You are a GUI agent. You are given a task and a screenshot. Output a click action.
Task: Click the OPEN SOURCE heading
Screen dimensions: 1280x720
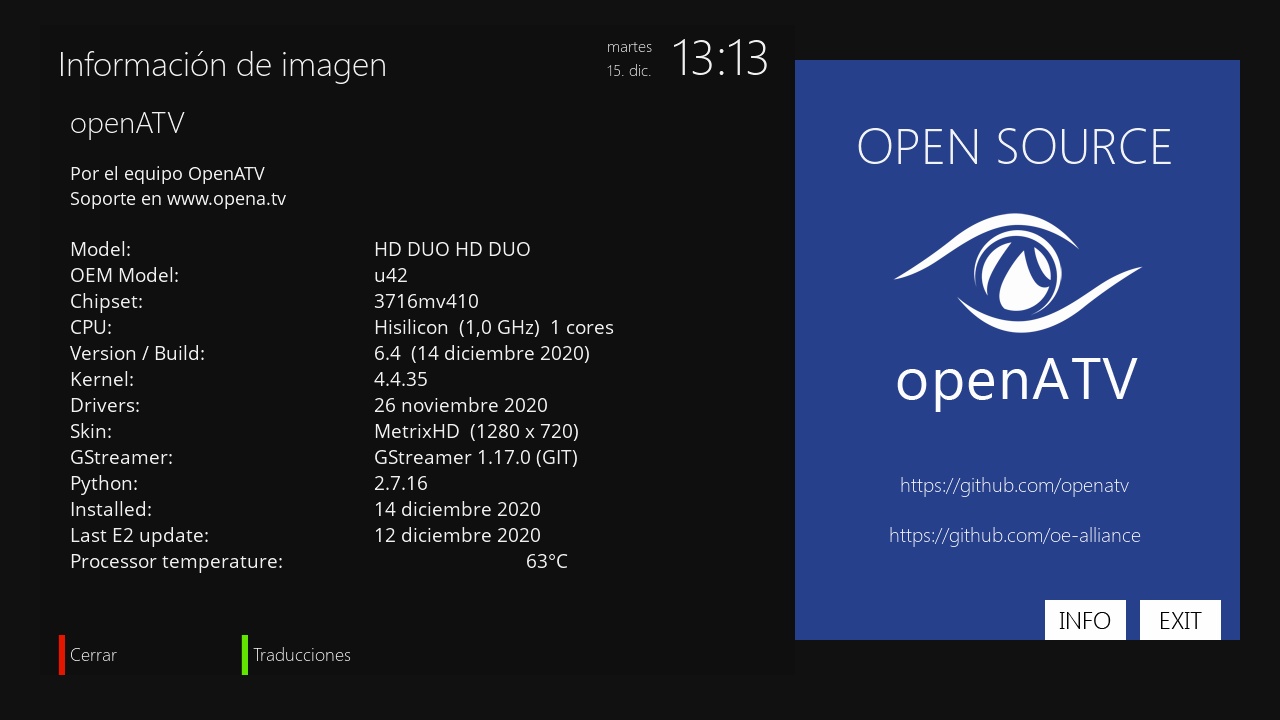(x=1014, y=147)
